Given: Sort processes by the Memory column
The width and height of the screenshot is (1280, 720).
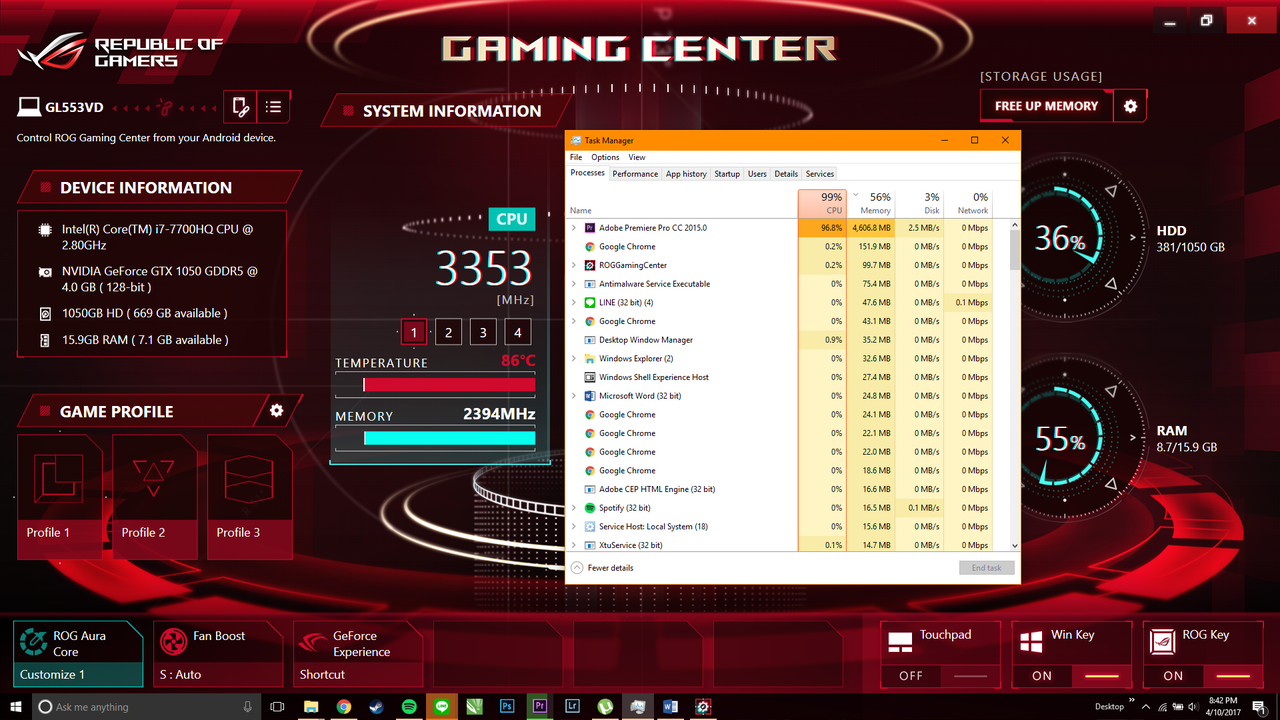Looking at the screenshot, I should tap(870, 203).
